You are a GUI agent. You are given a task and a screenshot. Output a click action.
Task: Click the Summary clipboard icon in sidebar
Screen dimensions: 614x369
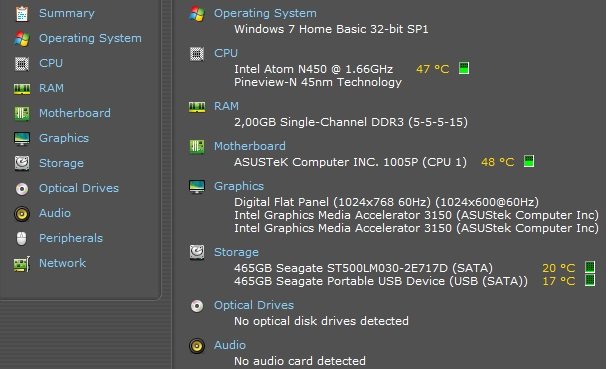coord(22,14)
